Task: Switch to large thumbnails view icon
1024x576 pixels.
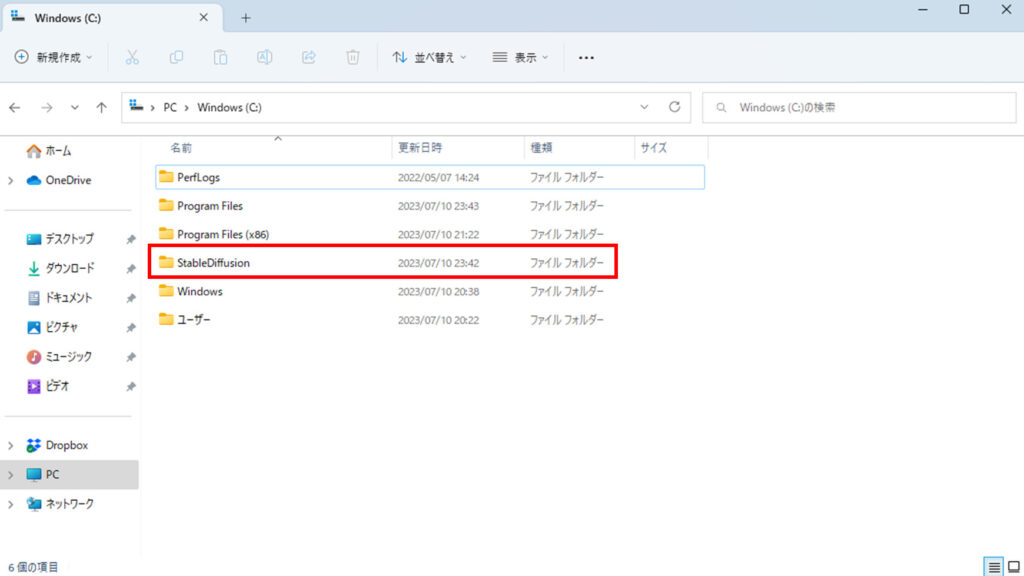Action: pyautogui.click(x=1013, y=567)
